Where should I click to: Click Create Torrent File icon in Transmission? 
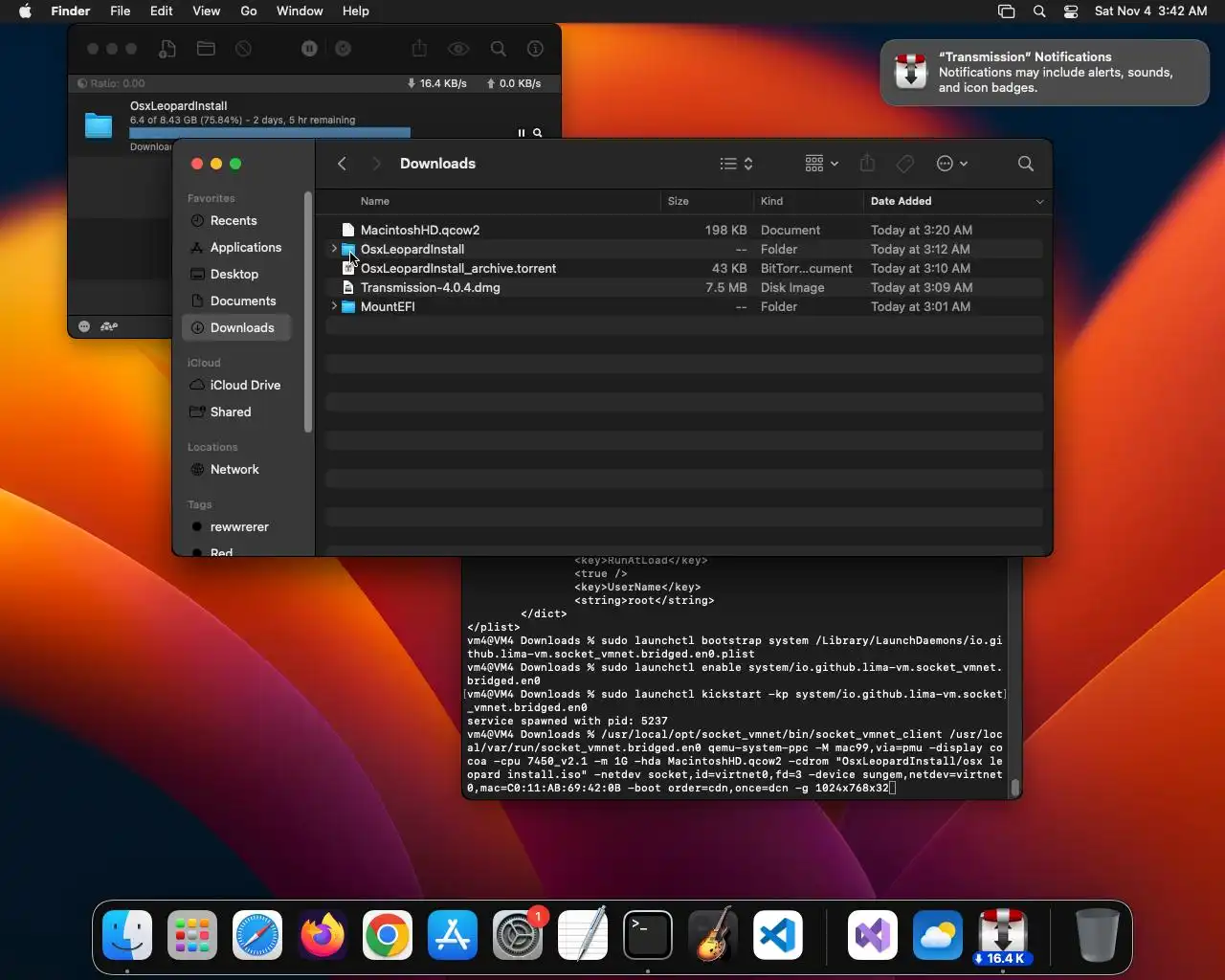[x=167, y=49]
